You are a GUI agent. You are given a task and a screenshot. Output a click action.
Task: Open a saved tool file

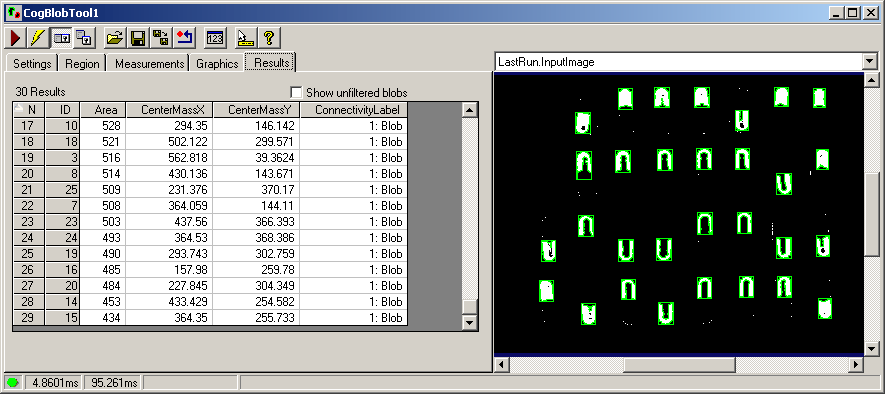[x=115, y=38]
